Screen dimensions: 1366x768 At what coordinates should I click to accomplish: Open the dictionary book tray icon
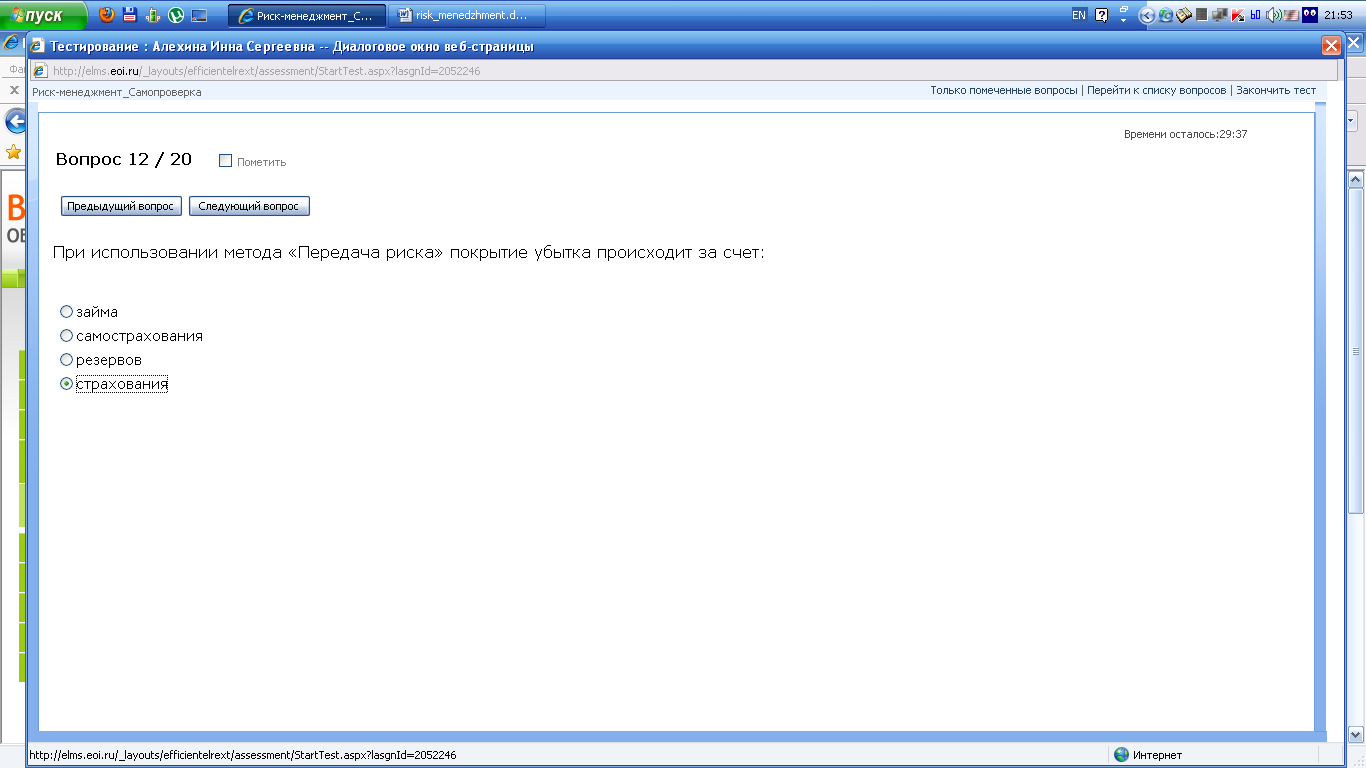(x=1183, y=15)
